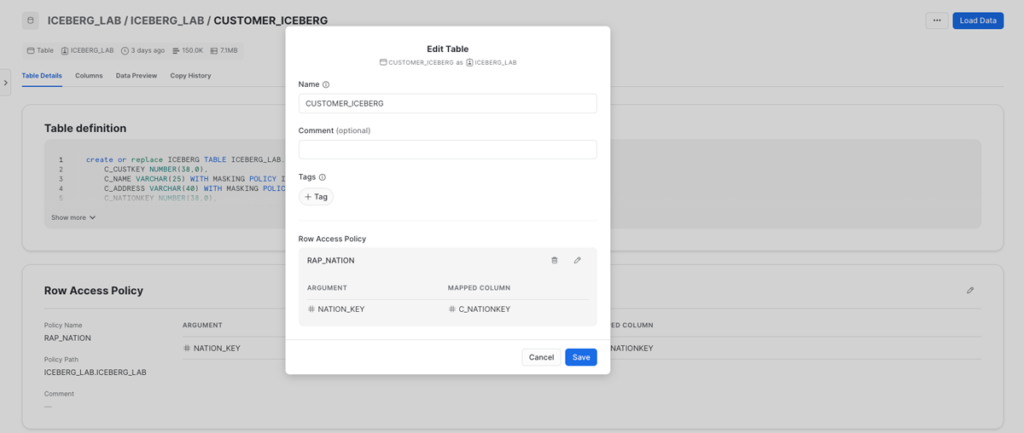This screenshot has height=433, width=1024.
Task: Click the first ICEBERG_LAB breadcrumb link
Action: tap(84, 20)
